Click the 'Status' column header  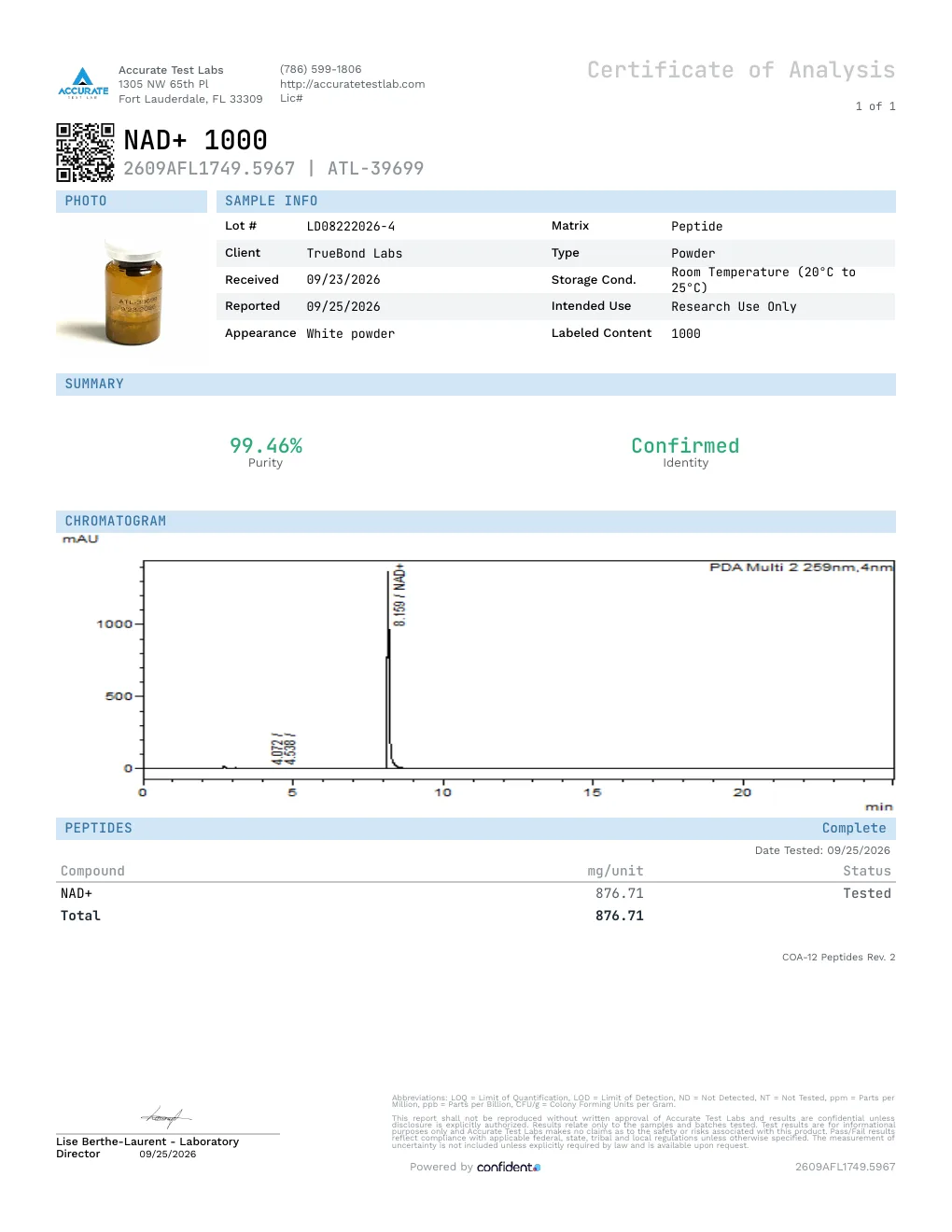click(867, 871)
